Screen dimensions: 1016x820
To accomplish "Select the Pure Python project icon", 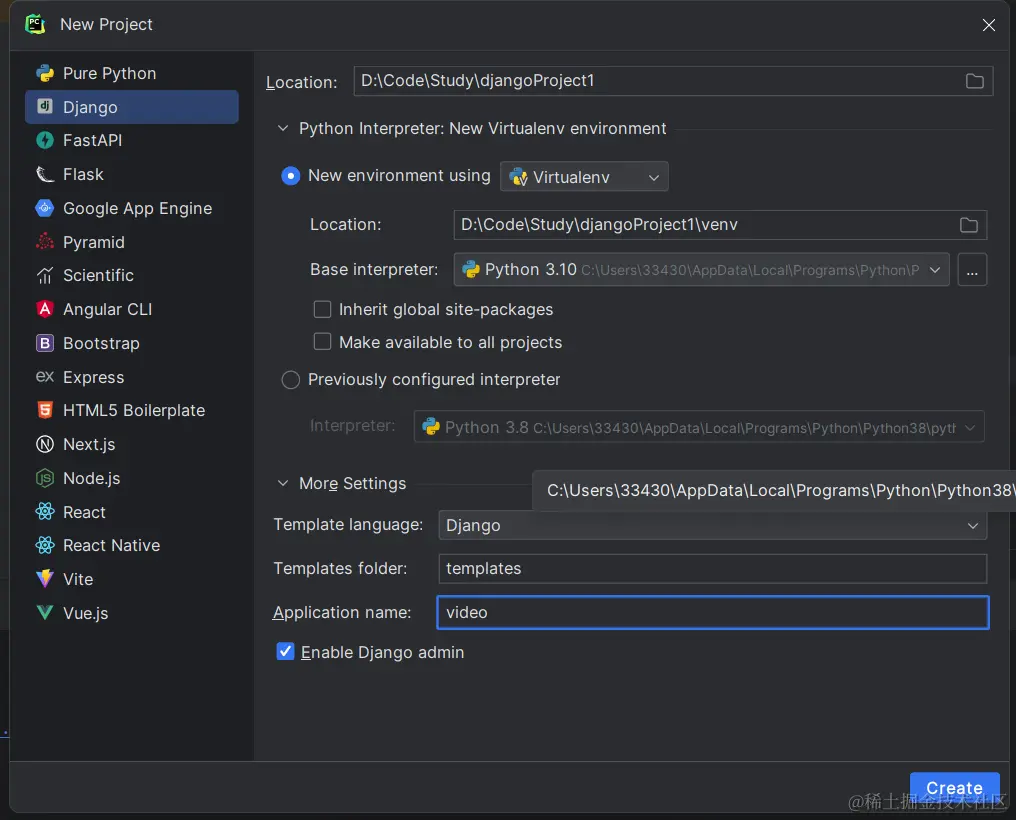I will [45, 73].
